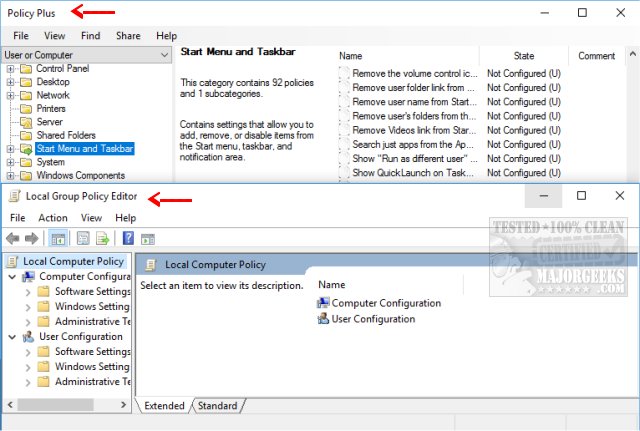Open the User or Computer dropdown in Policy Plus
The image size is (640, 431).
[164, 55]
